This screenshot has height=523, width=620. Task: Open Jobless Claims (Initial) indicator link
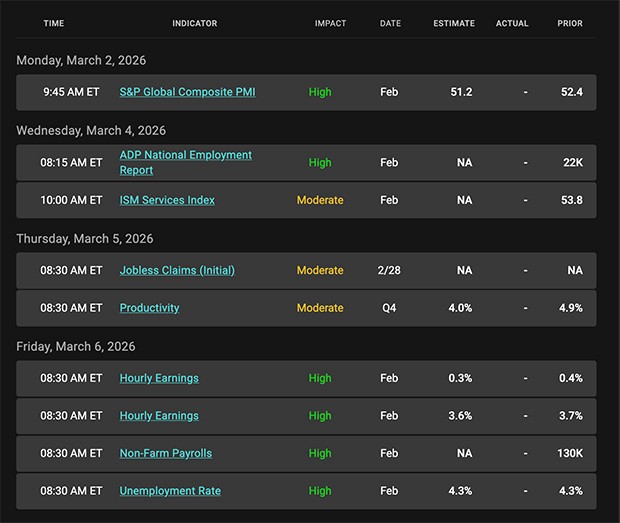(177, 270)
